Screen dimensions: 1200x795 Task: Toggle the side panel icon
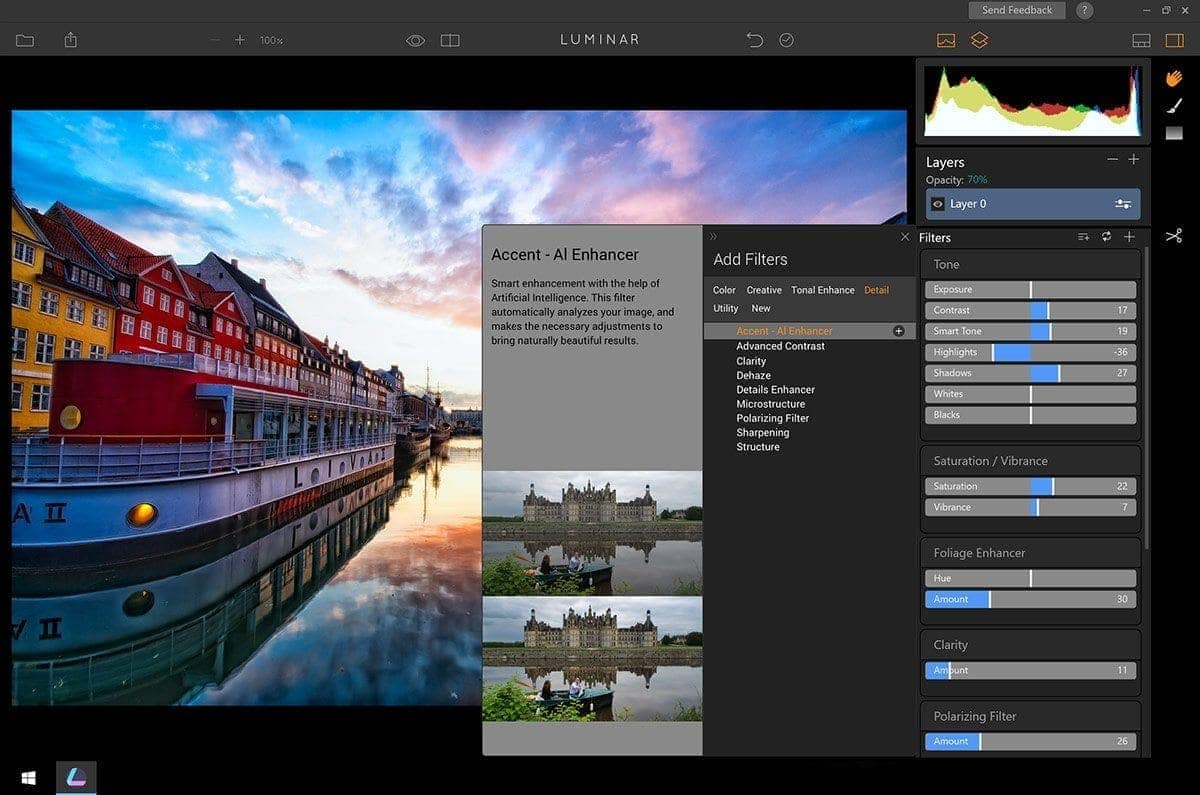pyautogui.click(x=1174, y=40)
